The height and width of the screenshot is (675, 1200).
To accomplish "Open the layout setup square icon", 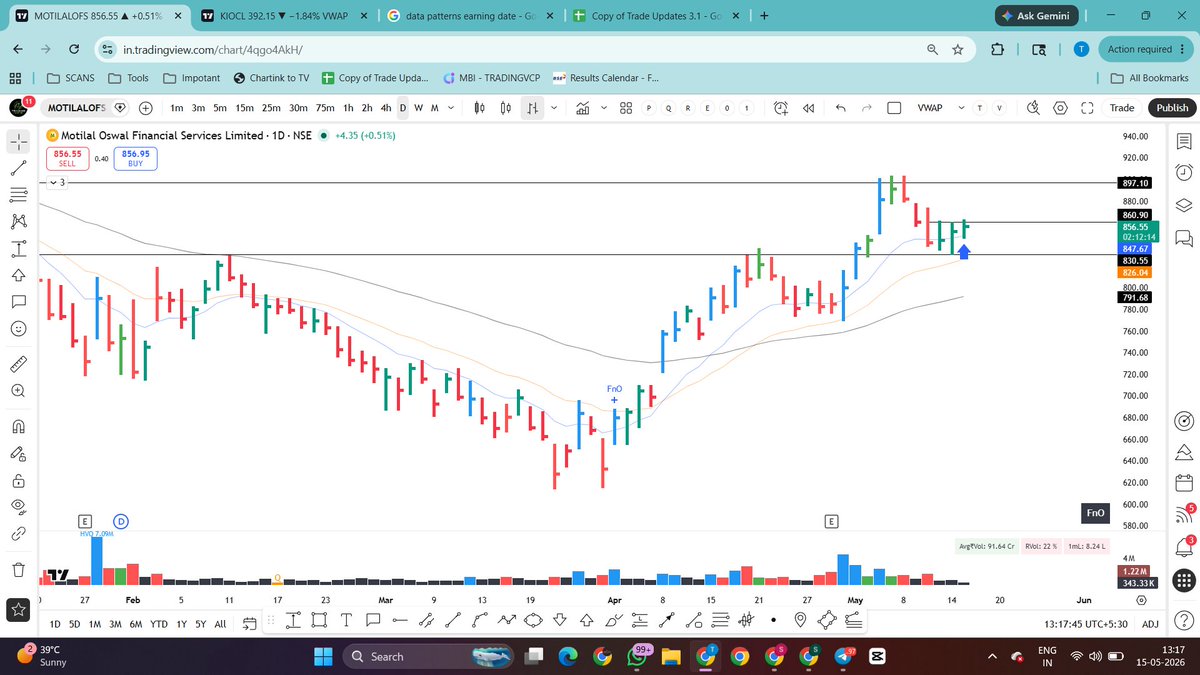I will (896, 108).
